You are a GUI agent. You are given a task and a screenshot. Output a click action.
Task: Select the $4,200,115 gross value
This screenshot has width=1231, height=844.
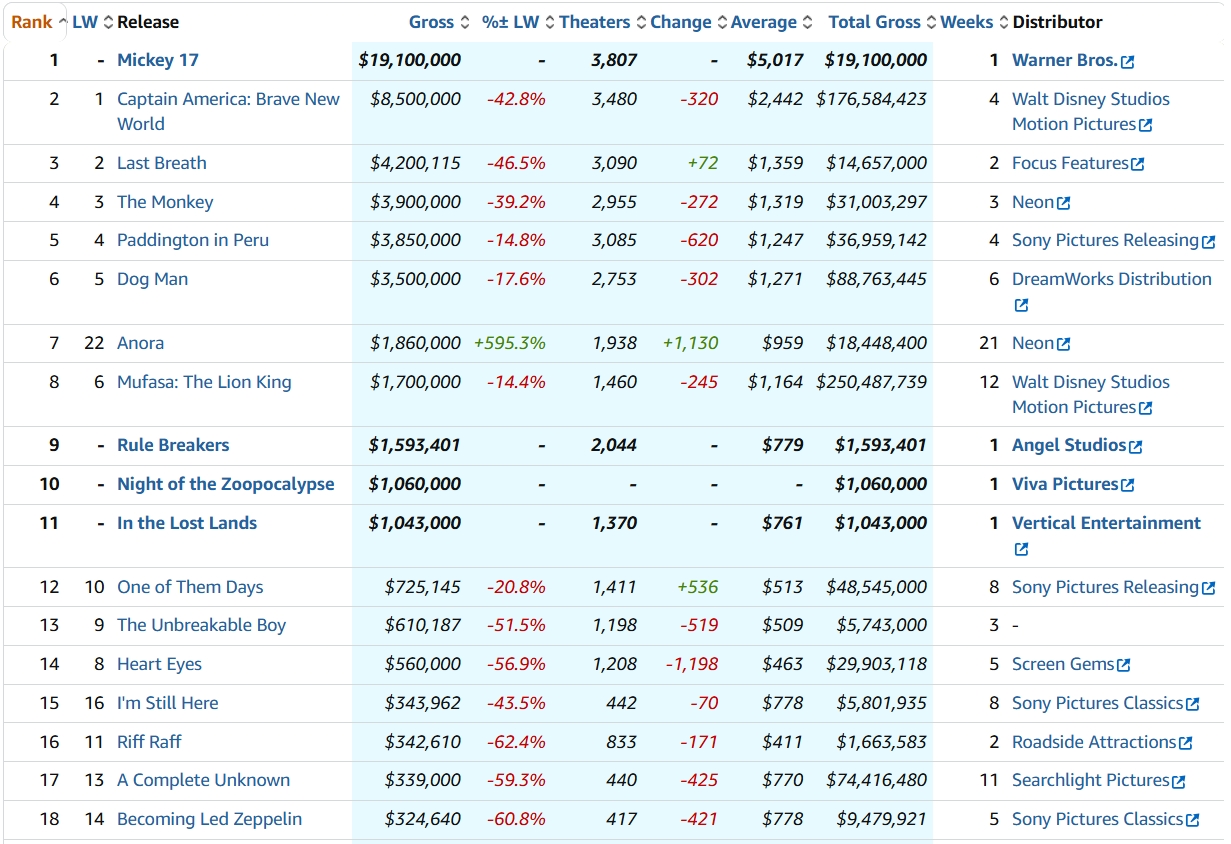point(415,163)
